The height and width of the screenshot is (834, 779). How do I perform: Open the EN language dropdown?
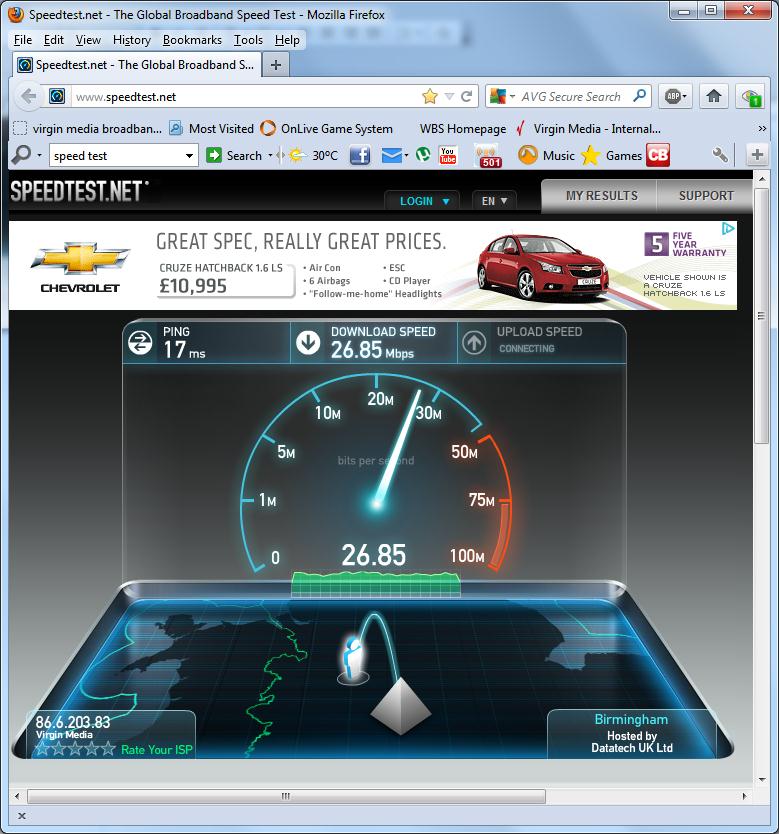point(494,201)
